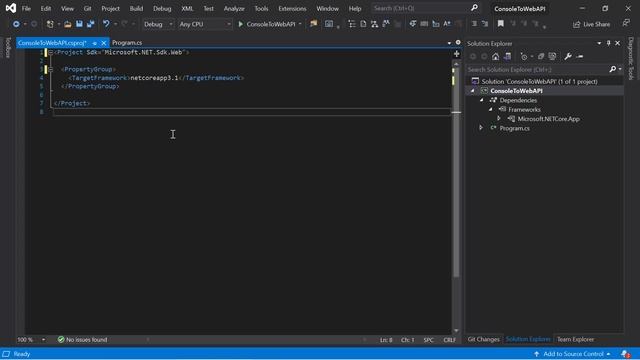Collapse the Frameworks node
The height and width of the screenshot is (360, 640).
[491, 109]
